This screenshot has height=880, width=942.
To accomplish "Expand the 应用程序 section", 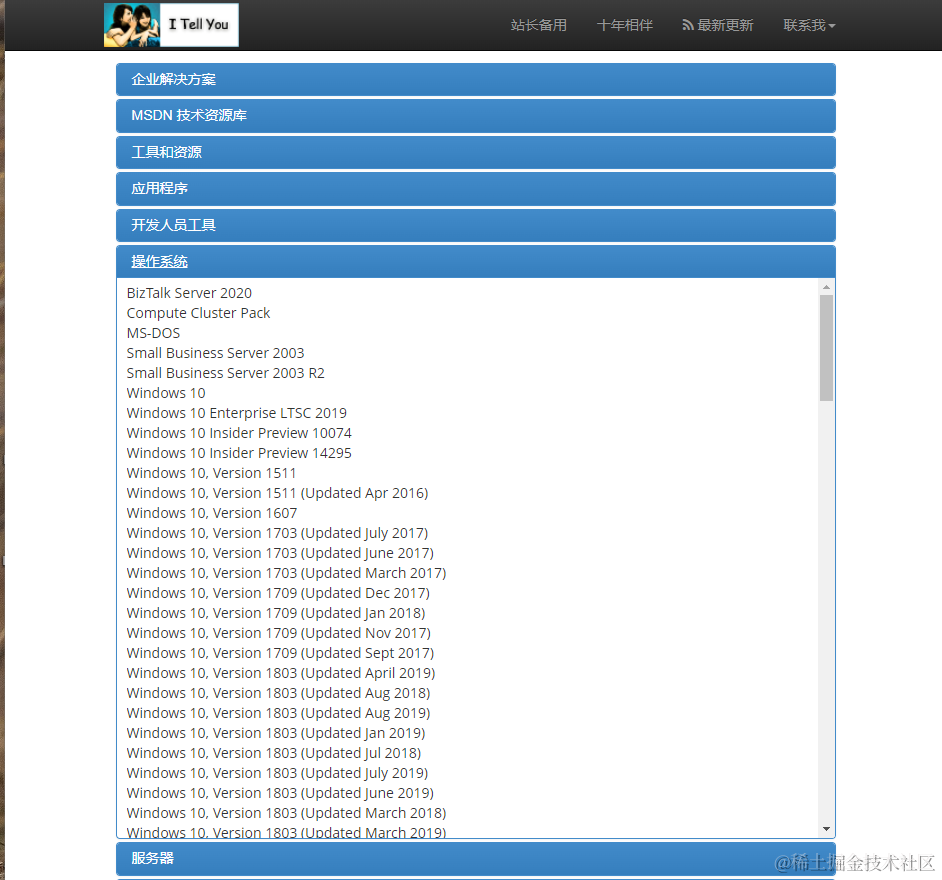I will pos(476,189).
